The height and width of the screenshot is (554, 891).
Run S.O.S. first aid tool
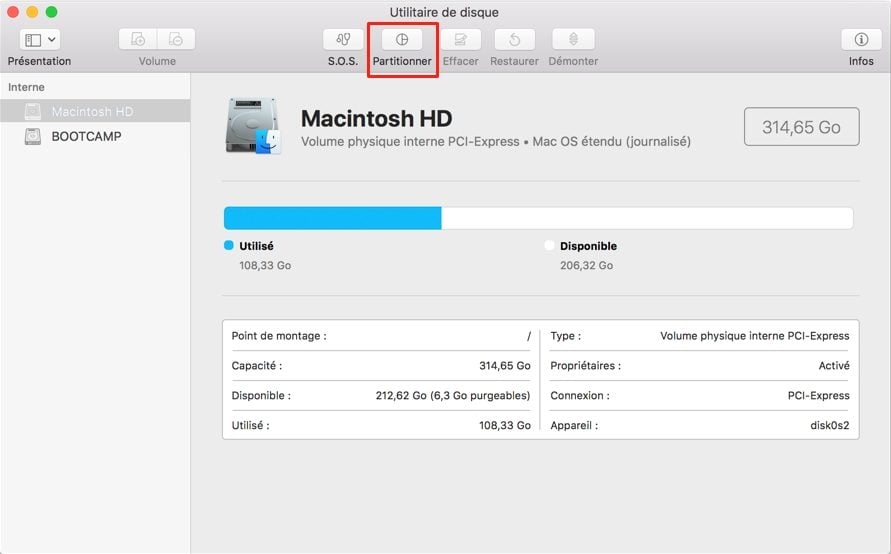[x=343, y=39]
